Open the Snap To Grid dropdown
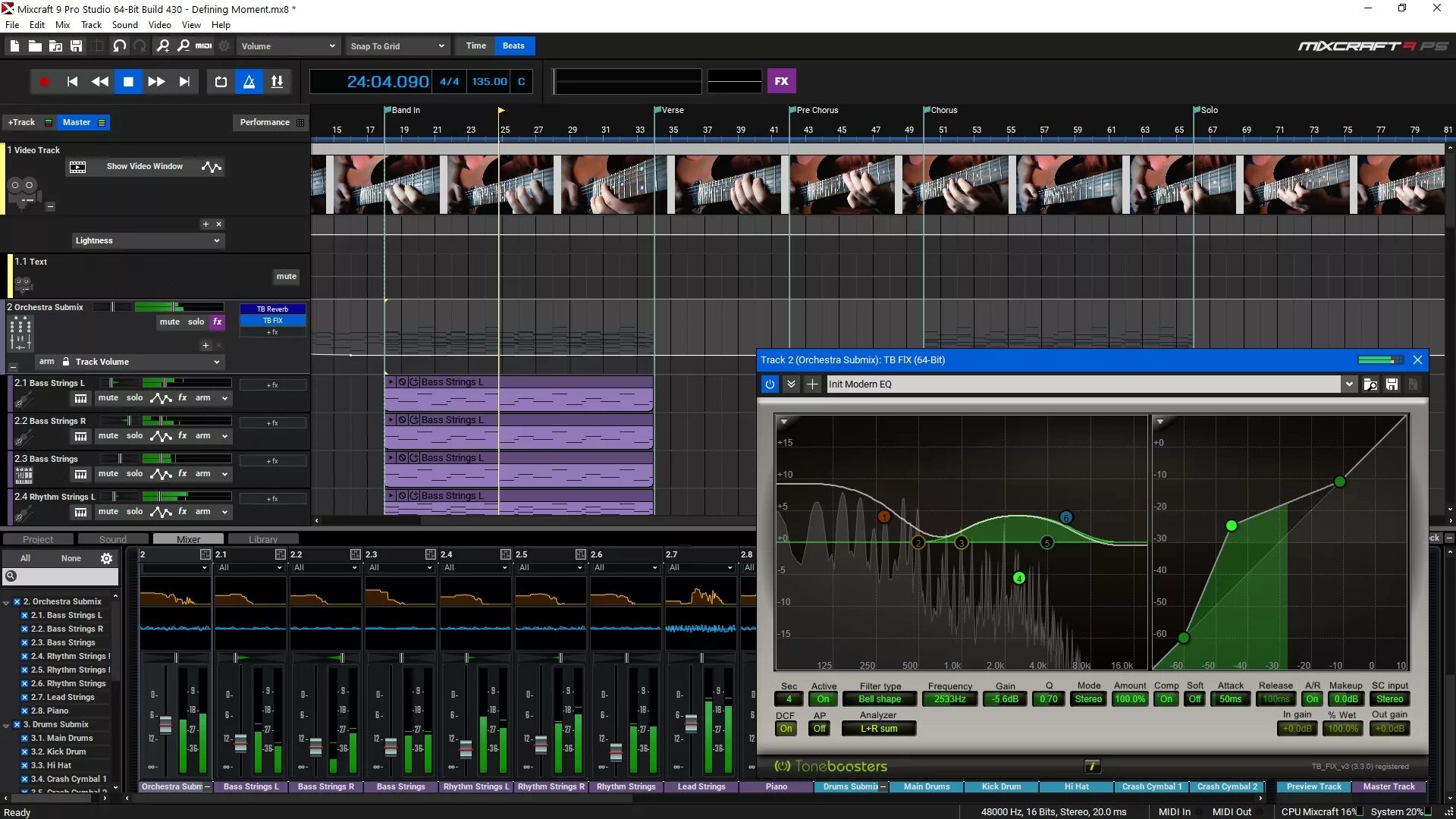1456x819 pixels. coord(397,46)
